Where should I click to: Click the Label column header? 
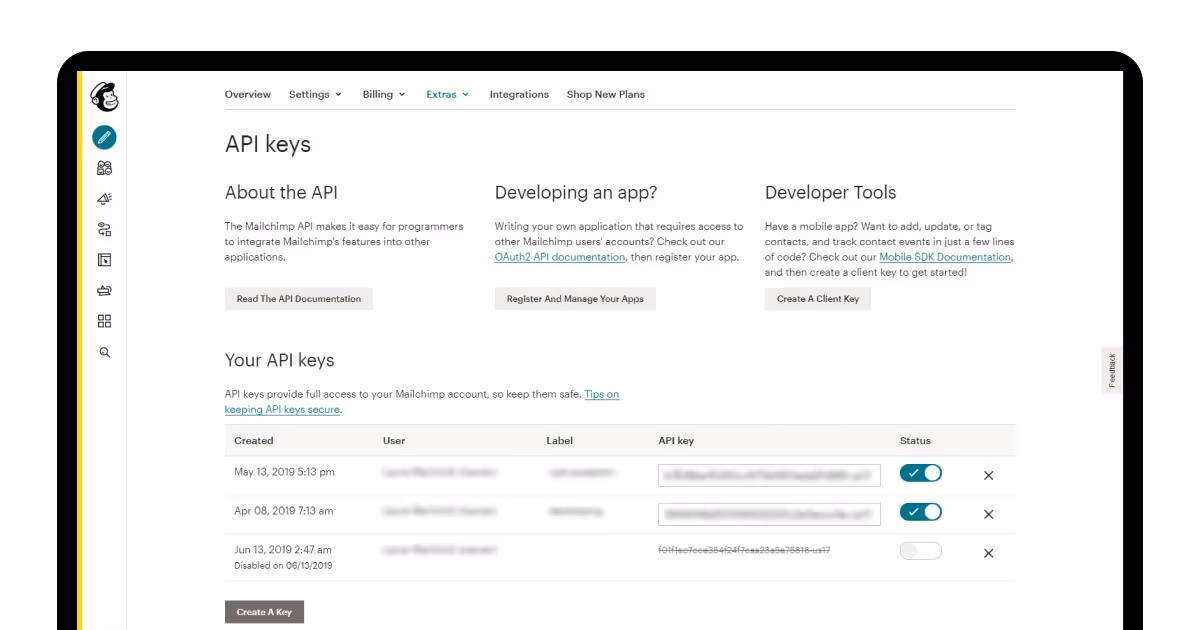click(x=559, y=440)
